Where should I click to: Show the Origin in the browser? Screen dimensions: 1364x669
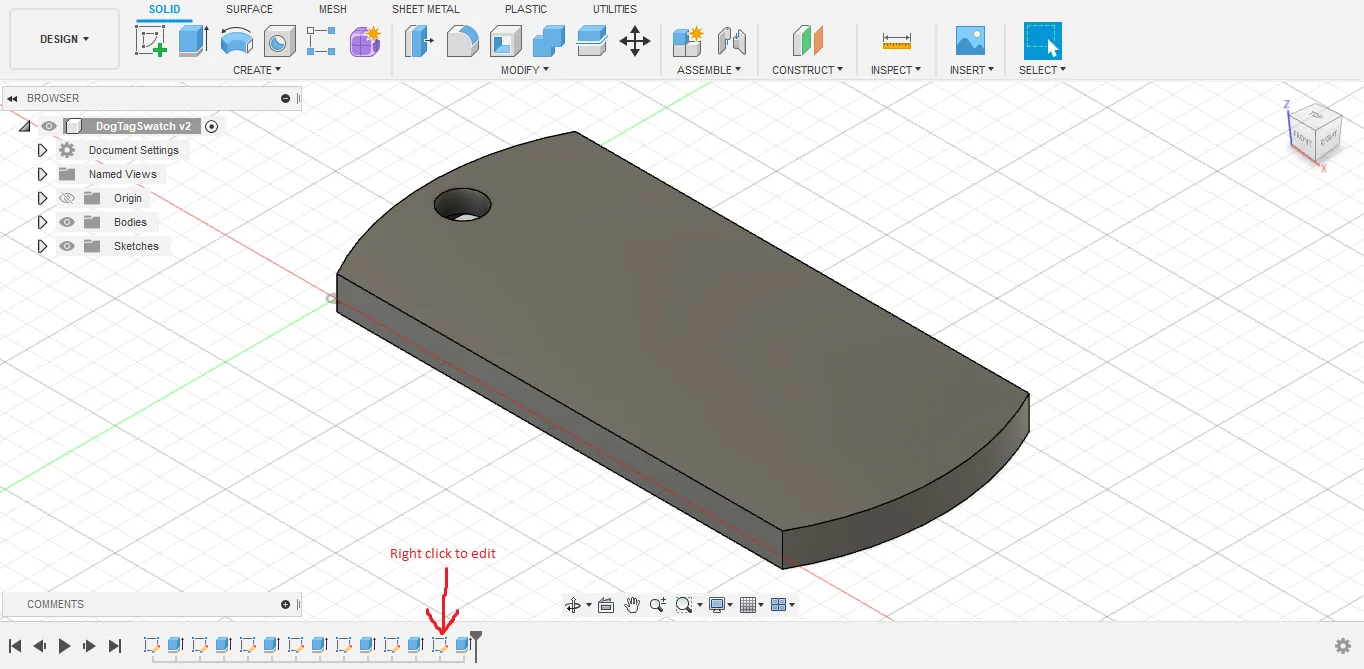coord(66,198)
